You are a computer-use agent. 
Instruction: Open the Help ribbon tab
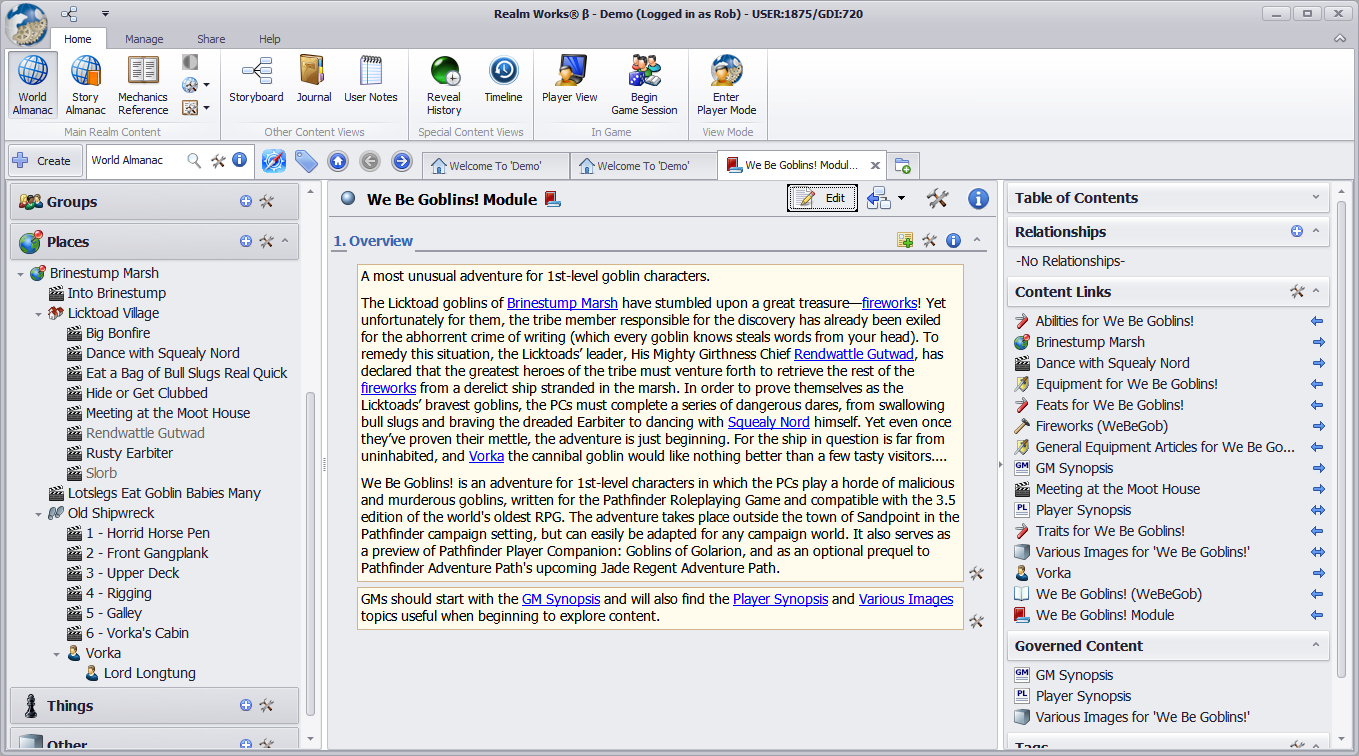270,39
